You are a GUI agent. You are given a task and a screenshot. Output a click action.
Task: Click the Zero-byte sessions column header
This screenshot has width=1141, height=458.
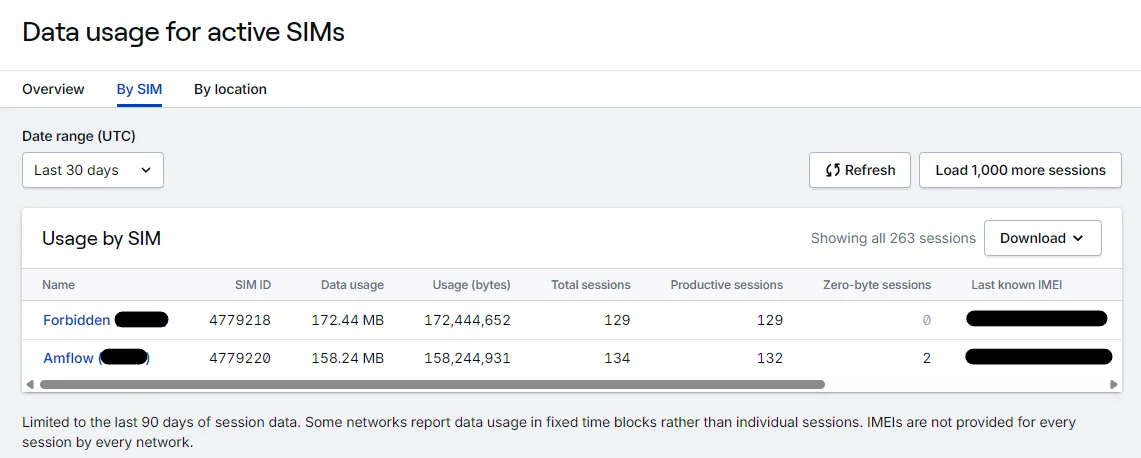click(x=877, y=285)
